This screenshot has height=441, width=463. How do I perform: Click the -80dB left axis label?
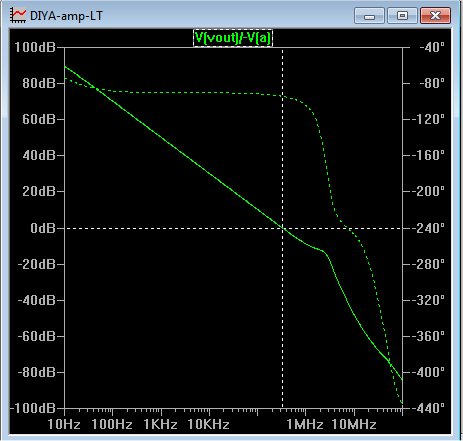36,372
